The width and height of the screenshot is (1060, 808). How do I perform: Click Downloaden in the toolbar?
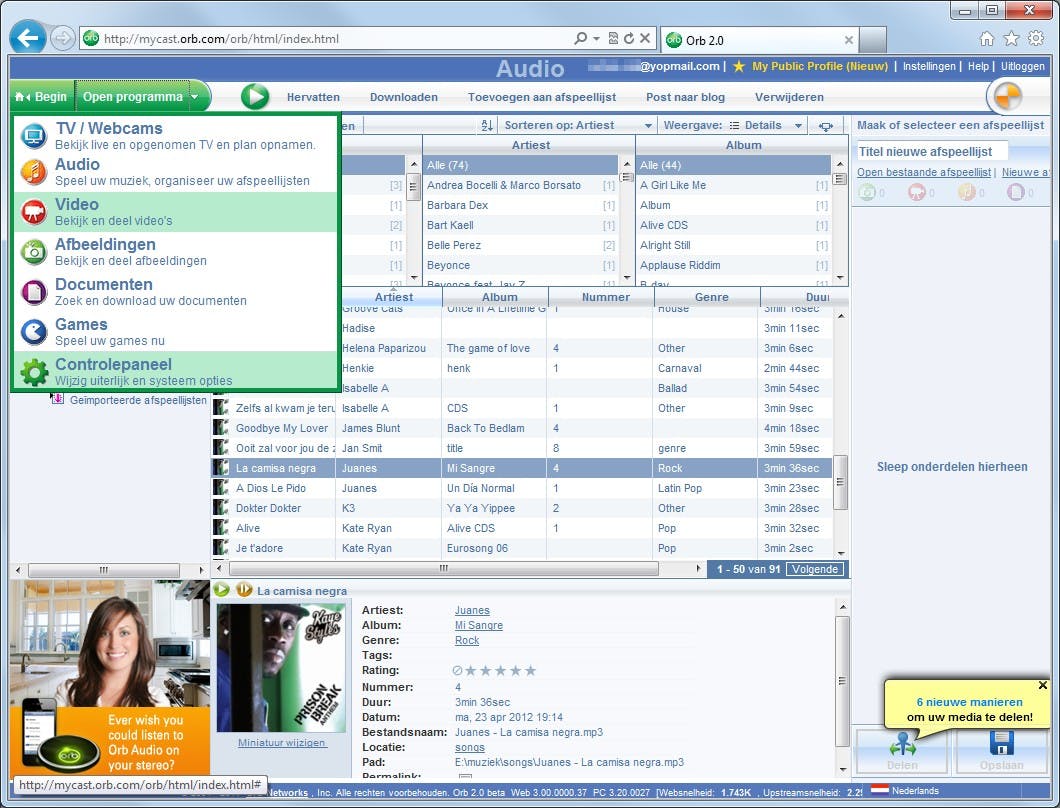pos(404,97)
